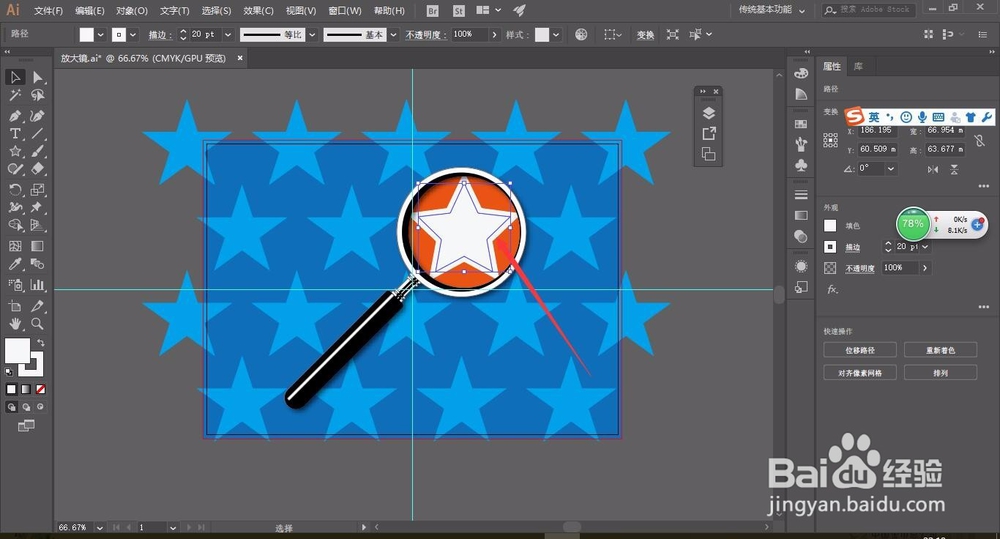
Task: Open the 等比 width profile dropdown
Action: click(x=312, y=34)
